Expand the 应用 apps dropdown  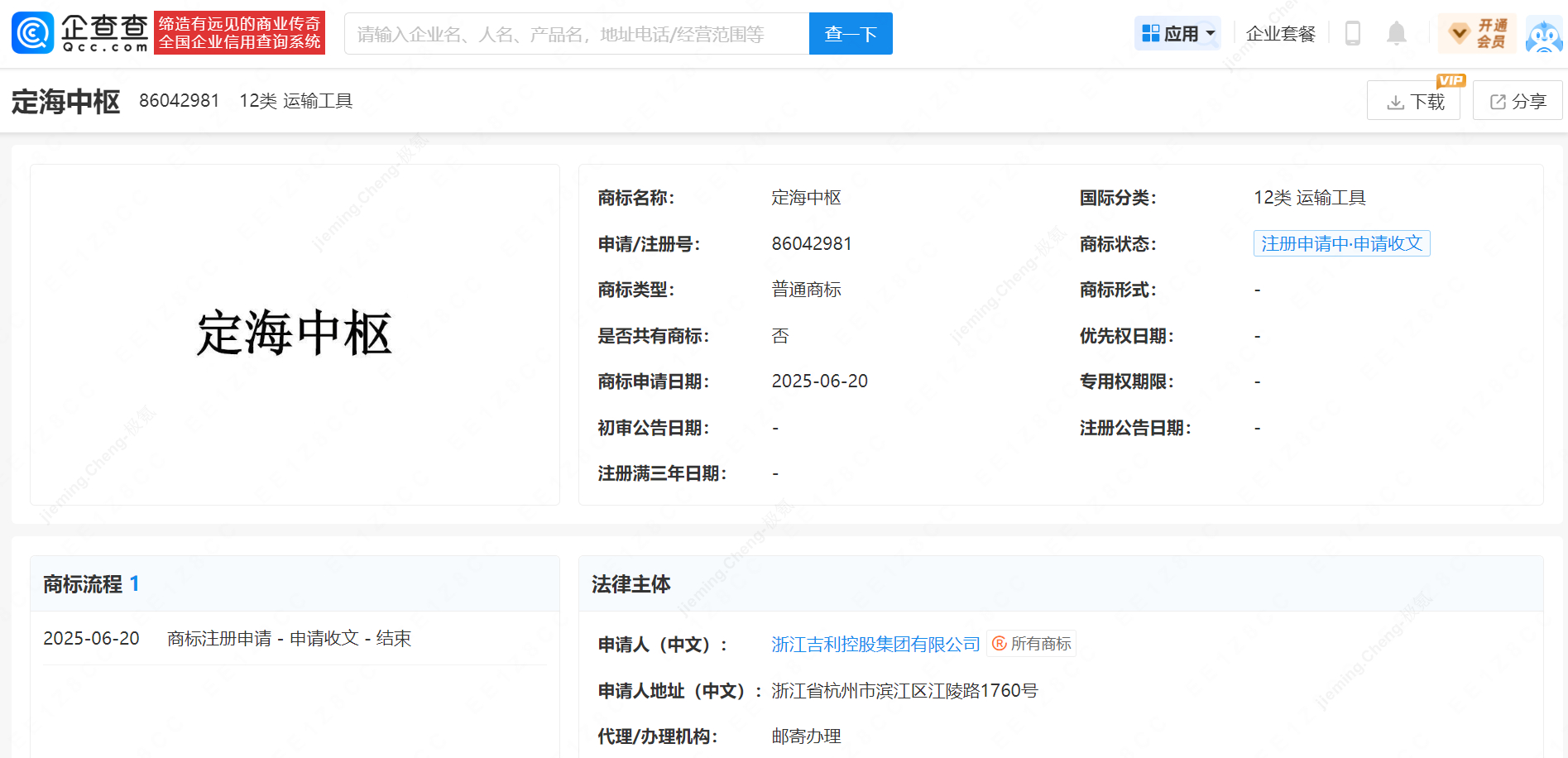click(x=1178, y=33)
